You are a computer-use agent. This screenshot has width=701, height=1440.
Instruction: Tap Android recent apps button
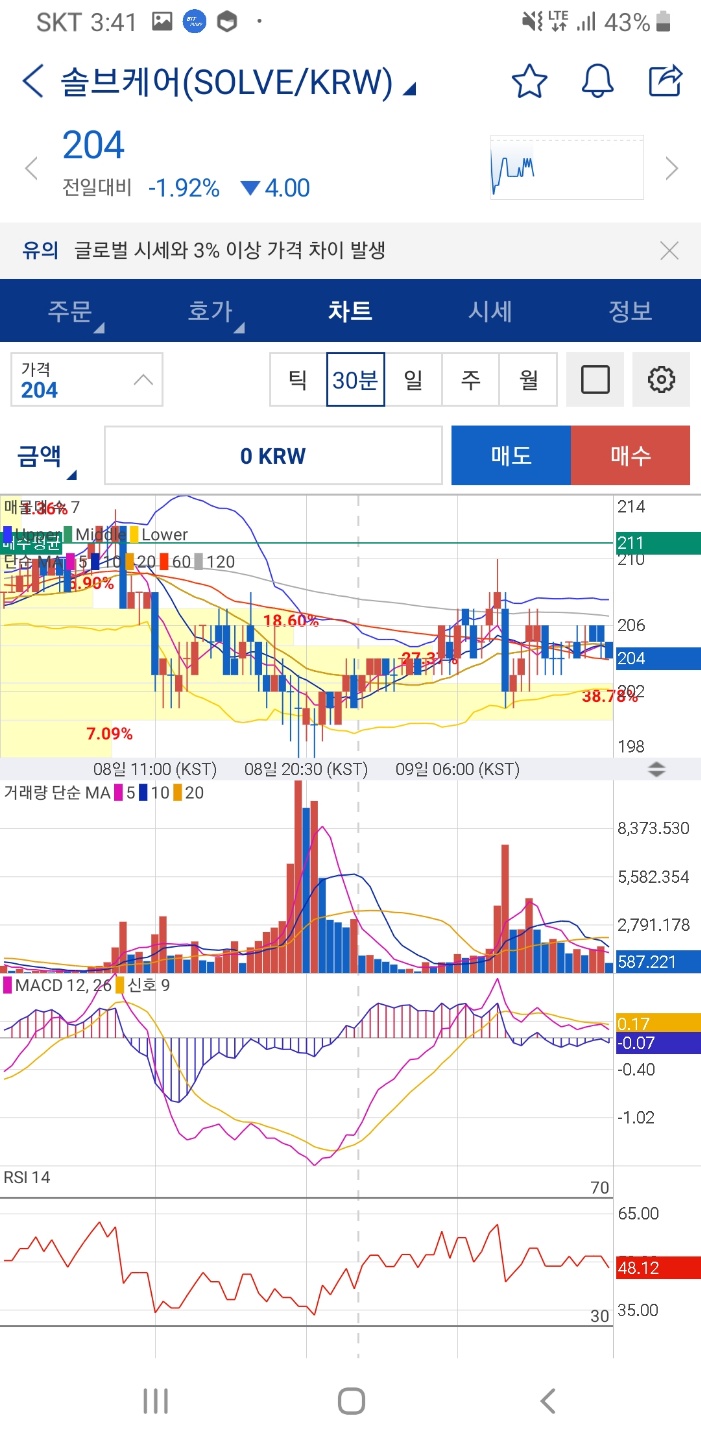155,1400
